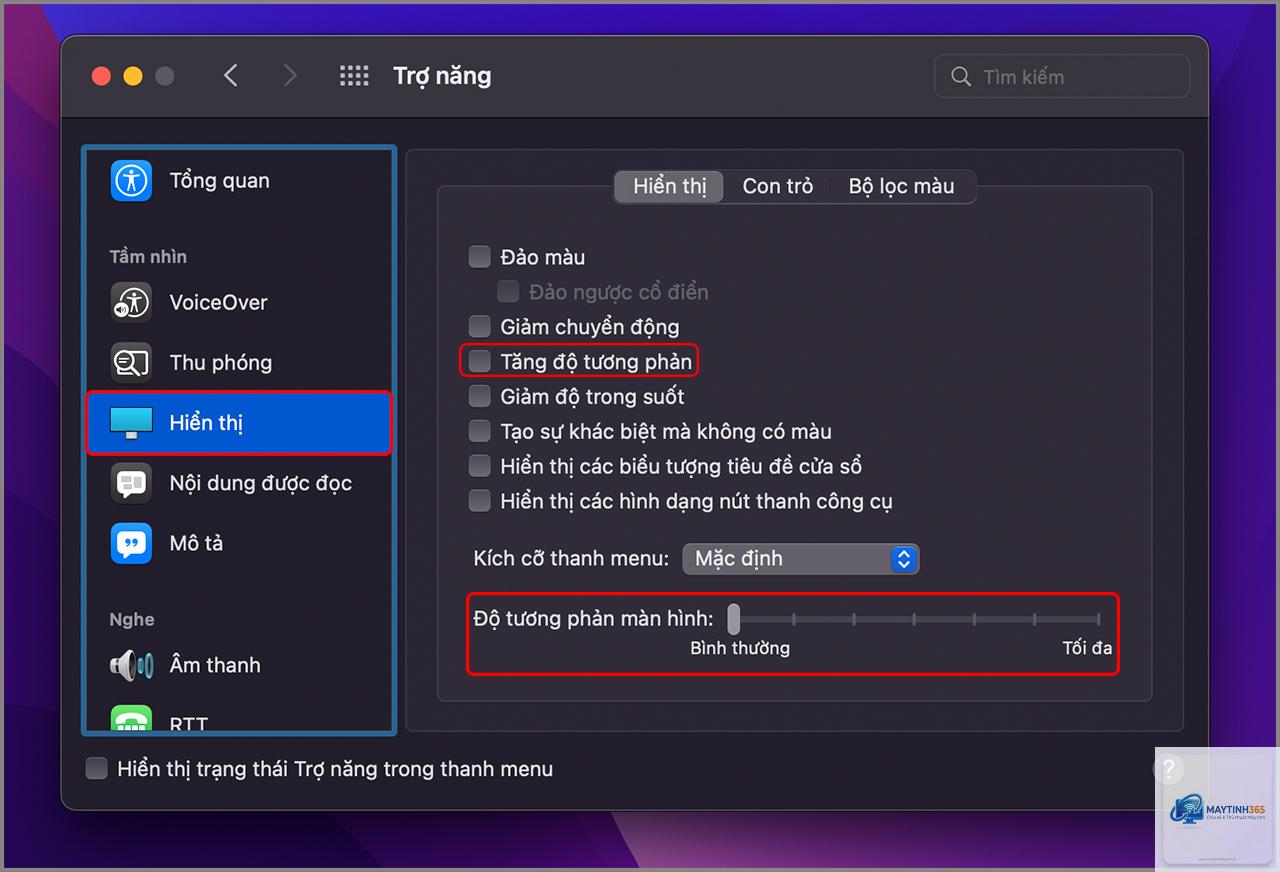
Task: Select Nội dung được đọc label
Action: [x=261, y=483]
